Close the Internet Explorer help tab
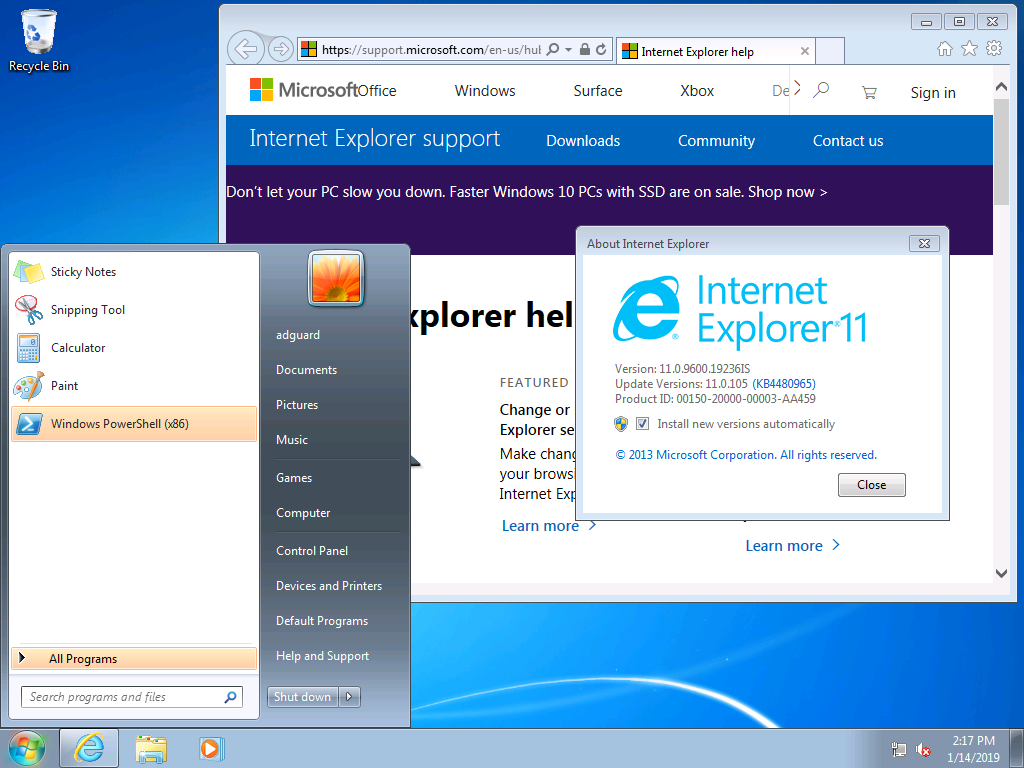 pos(805,51)
